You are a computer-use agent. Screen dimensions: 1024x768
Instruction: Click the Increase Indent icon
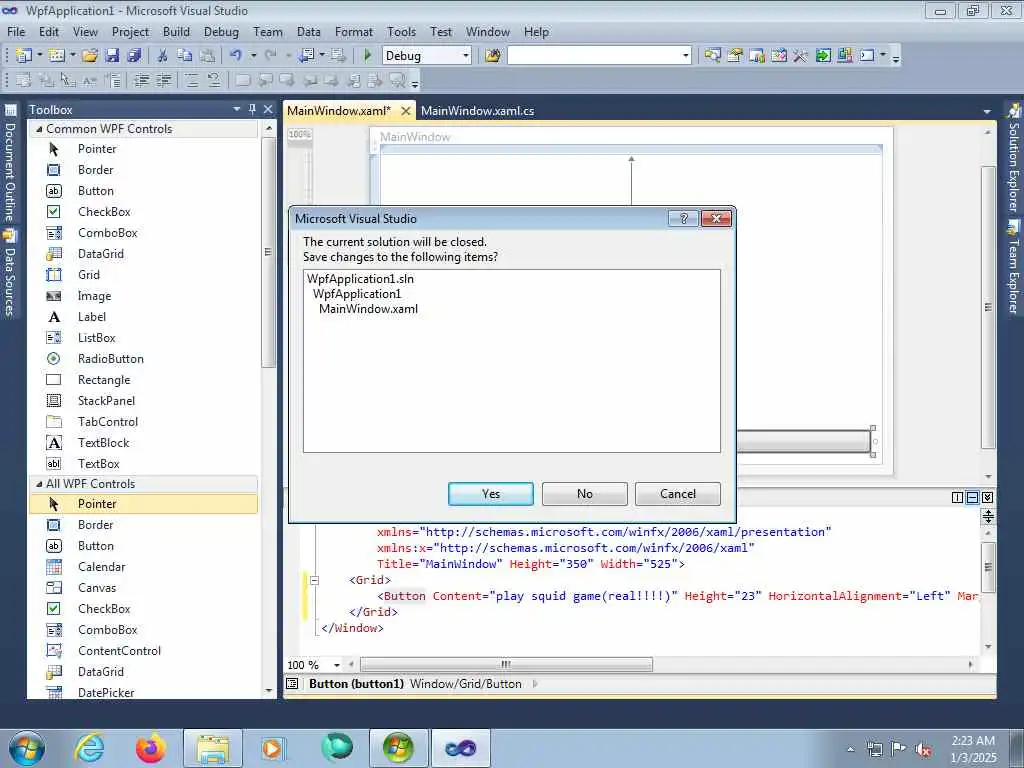[x=163, y=80]
